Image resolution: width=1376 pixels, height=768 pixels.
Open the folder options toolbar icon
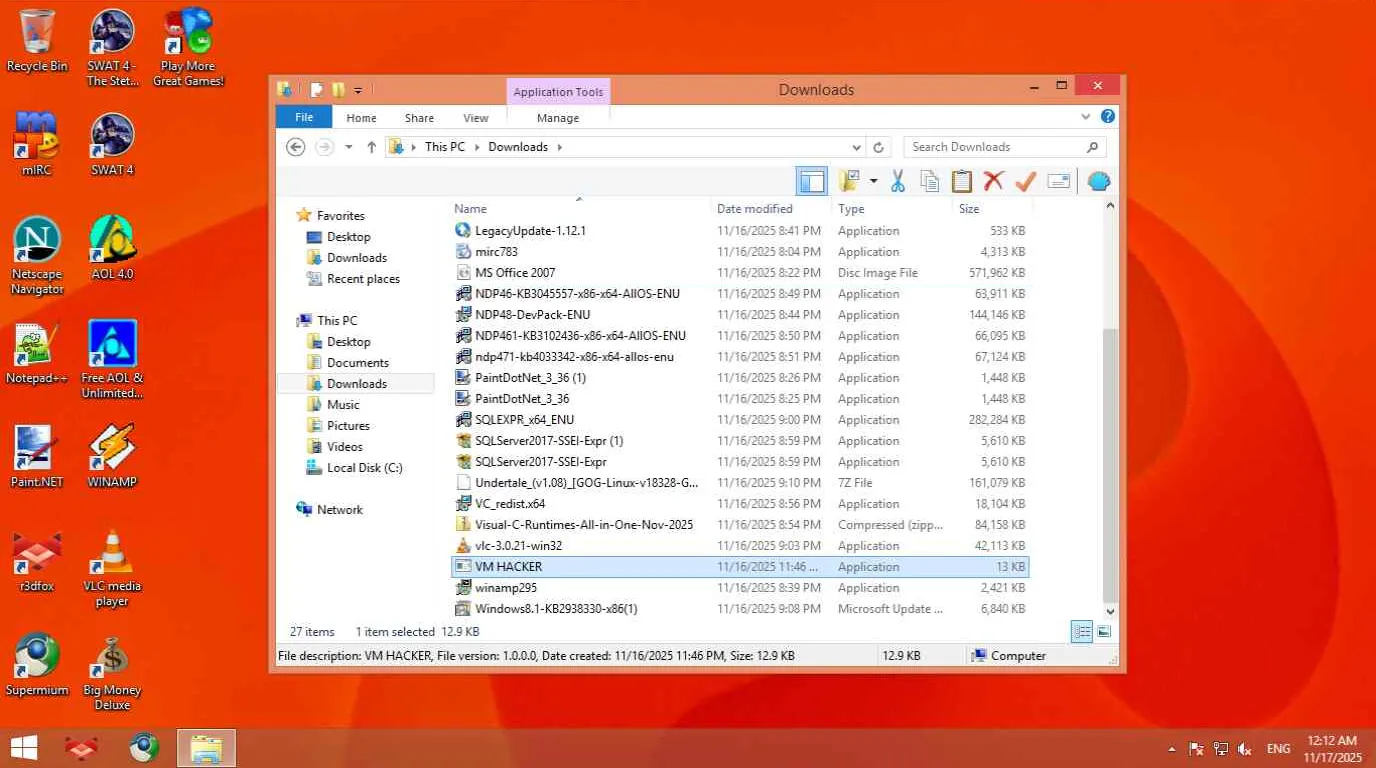coord(850,181)
